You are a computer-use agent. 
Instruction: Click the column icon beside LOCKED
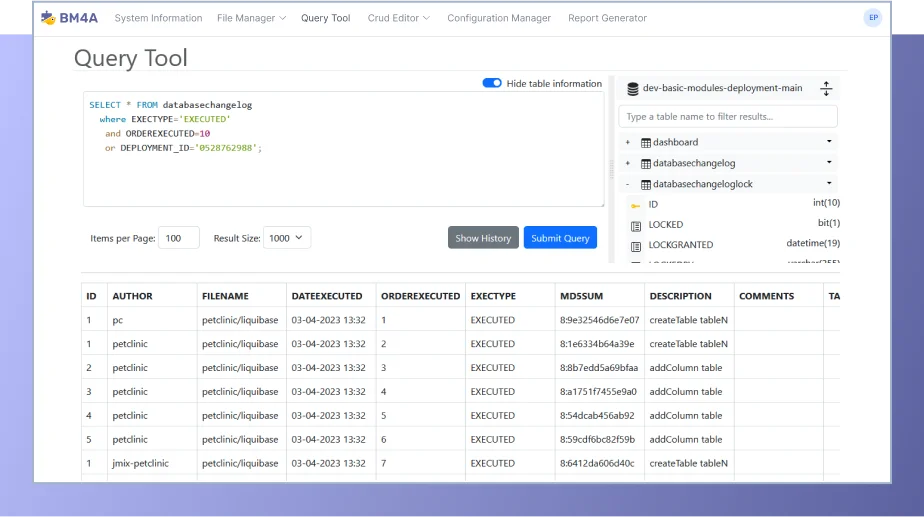click(635, 226)
